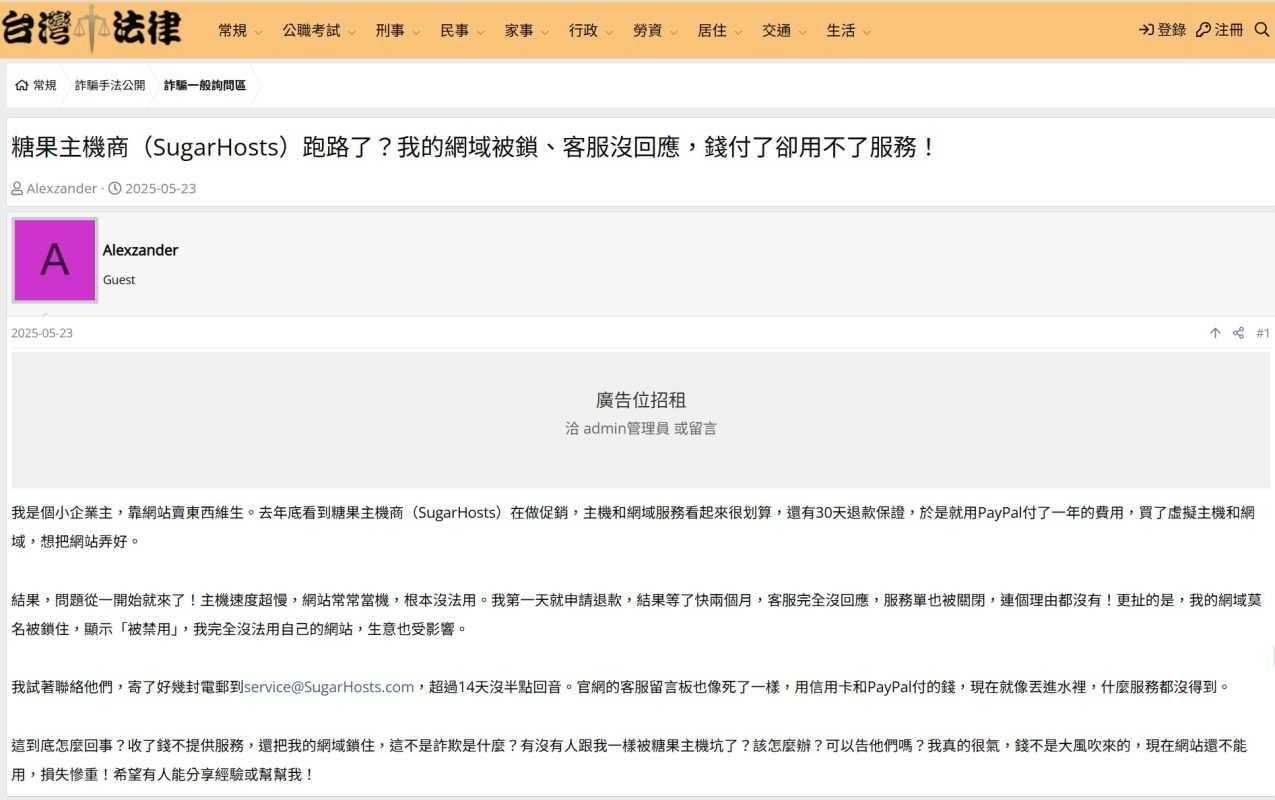Open the 民事 menu item

tap(454, 31)
